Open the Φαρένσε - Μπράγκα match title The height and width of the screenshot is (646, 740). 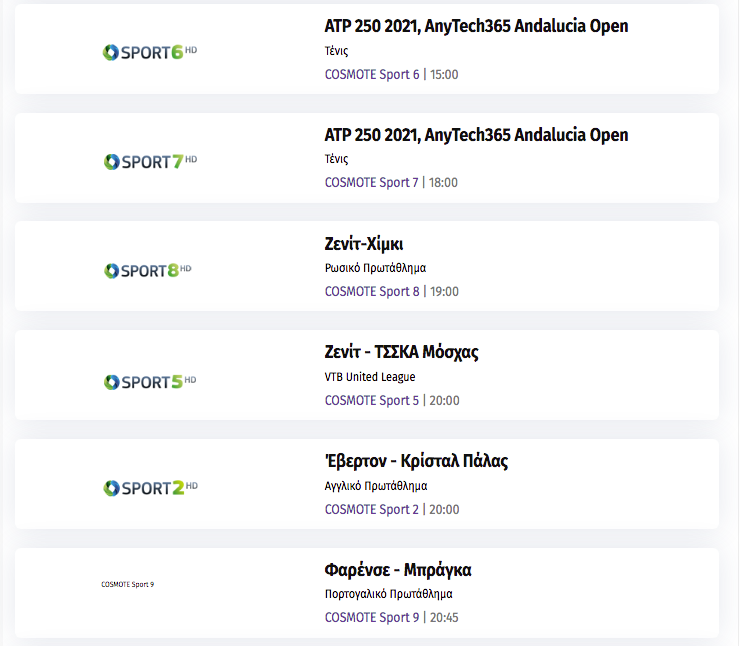(398, 570)
